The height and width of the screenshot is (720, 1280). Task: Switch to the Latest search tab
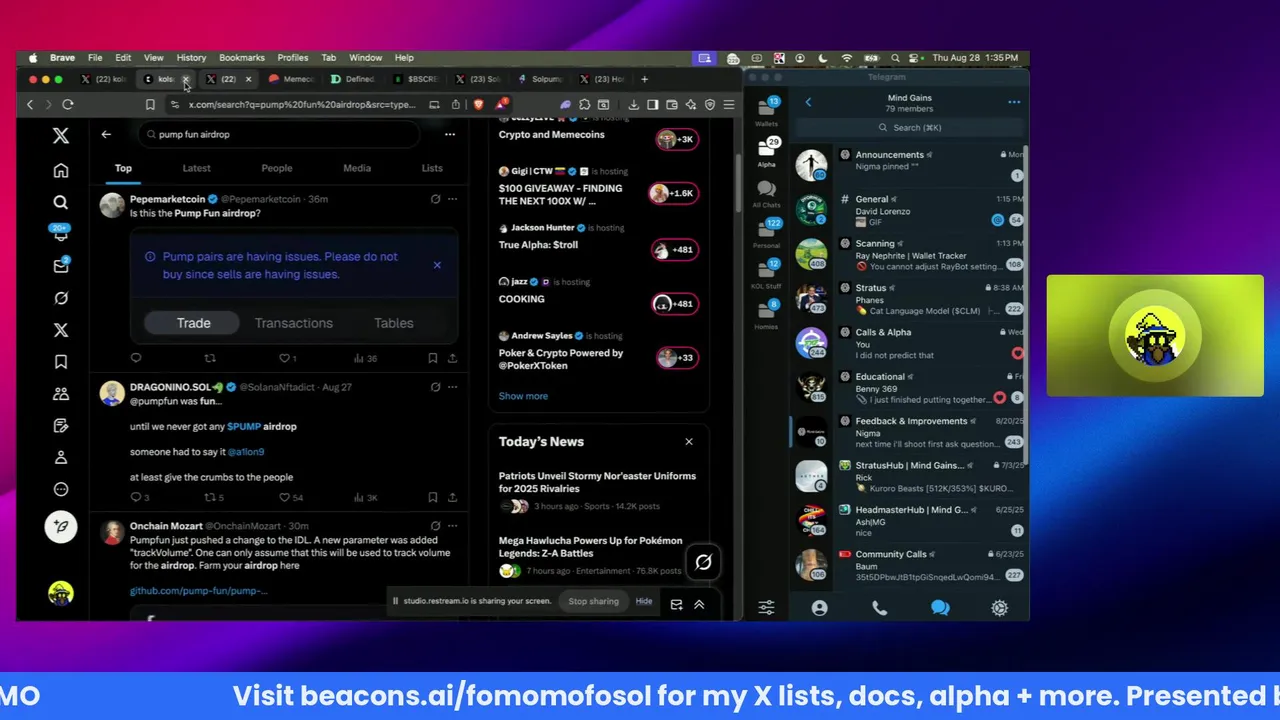point(196,168)
